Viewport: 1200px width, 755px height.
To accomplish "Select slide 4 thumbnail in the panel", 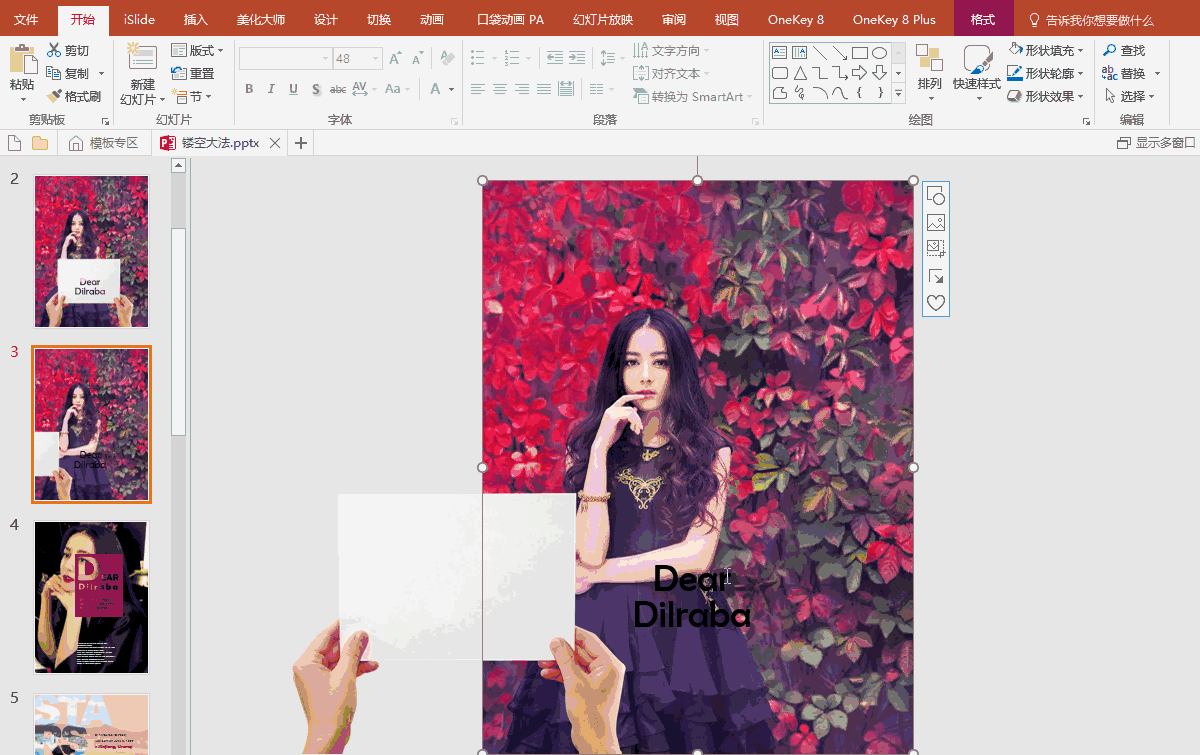I will 91,597.
